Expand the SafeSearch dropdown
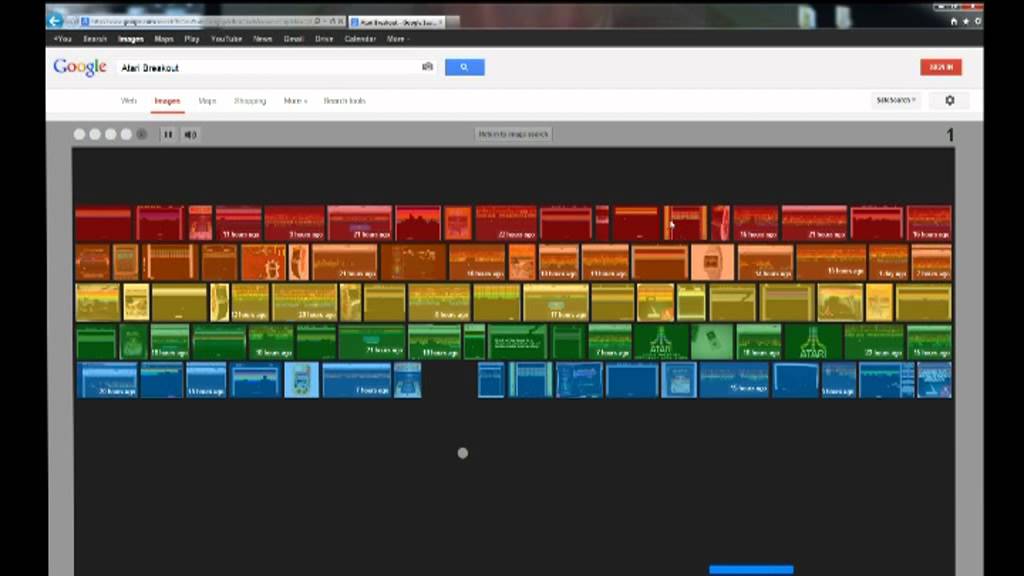The height and width of the screenshot is (576, 1024). (896, 100)
